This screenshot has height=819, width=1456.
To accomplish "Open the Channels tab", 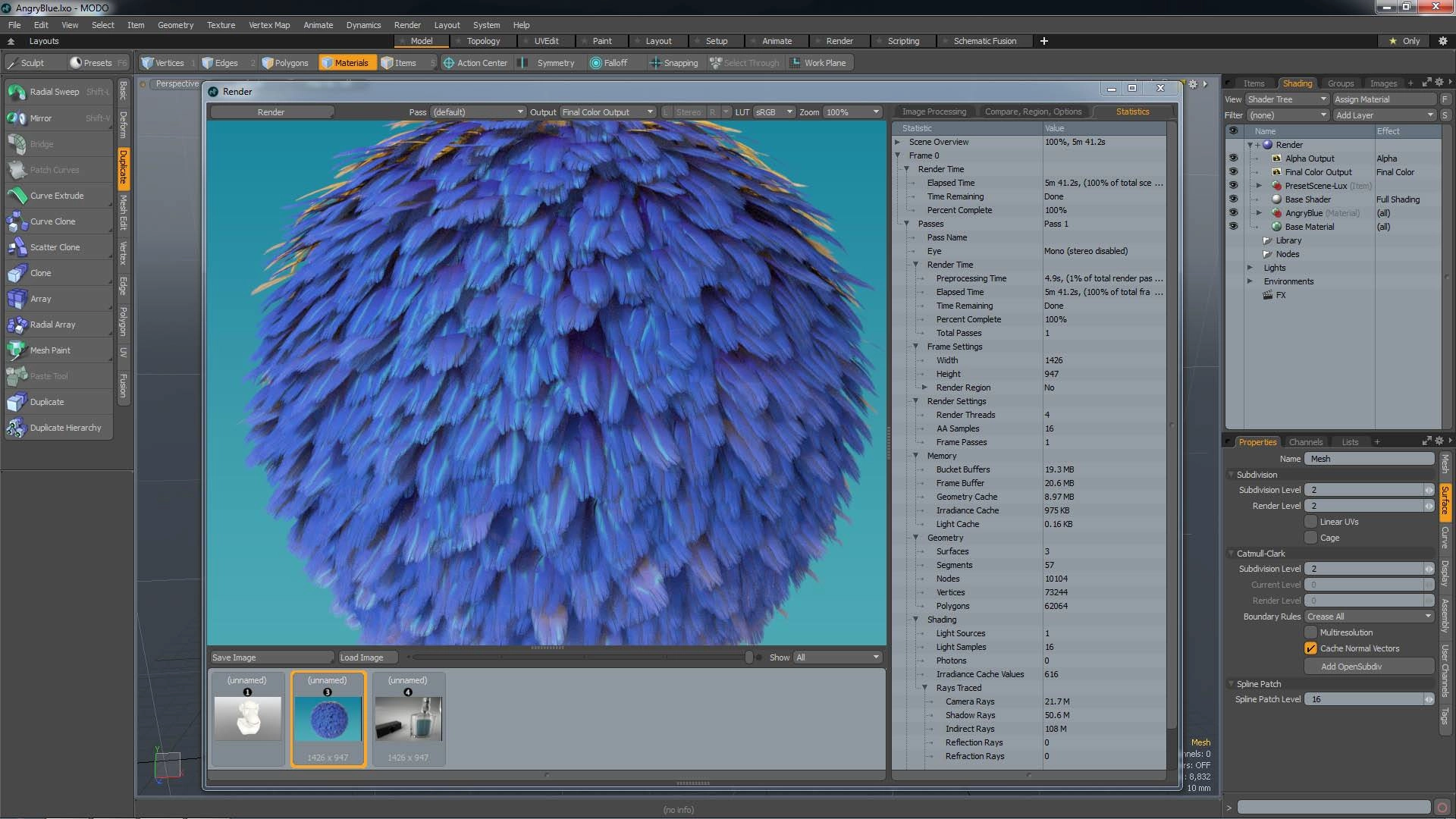I will tap(1305, 442).
